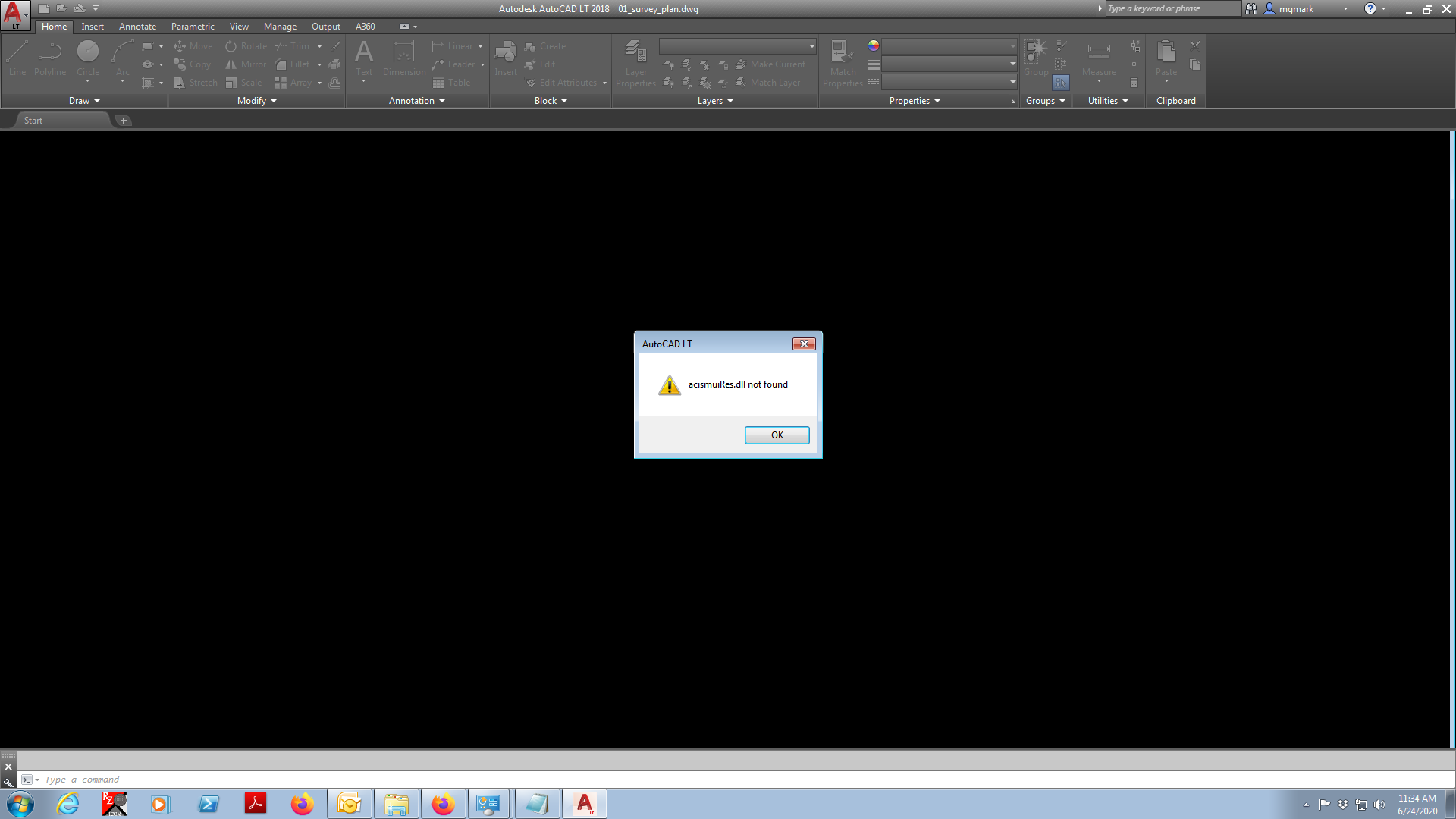Toggle group selection on/off button
This screenshot has height=819, width=1456.
click(x=1061, y=82)
